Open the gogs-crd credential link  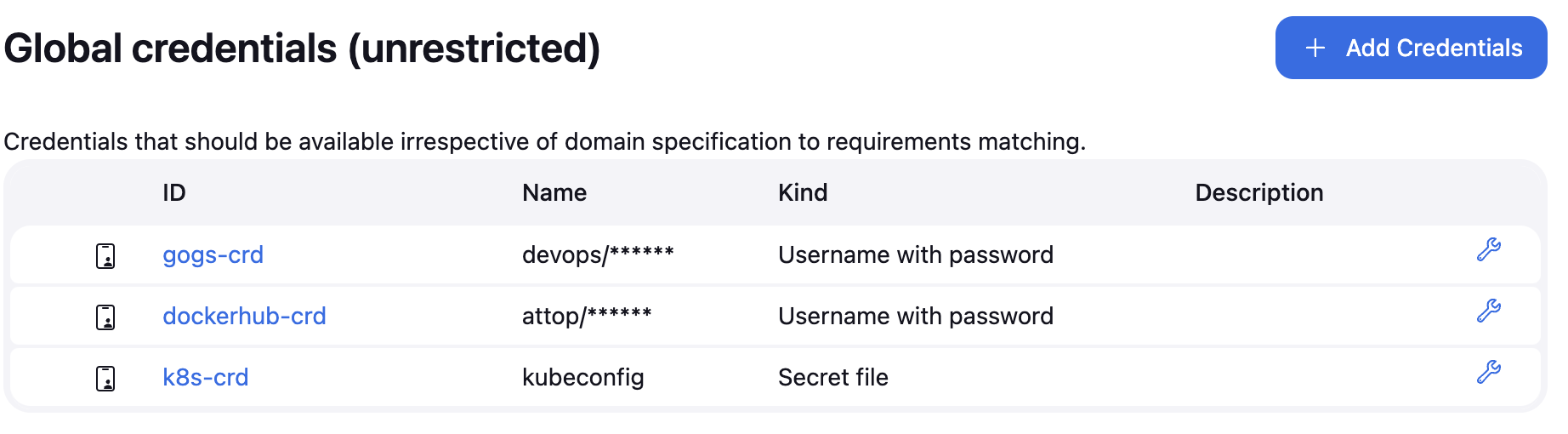coord(213,254)
